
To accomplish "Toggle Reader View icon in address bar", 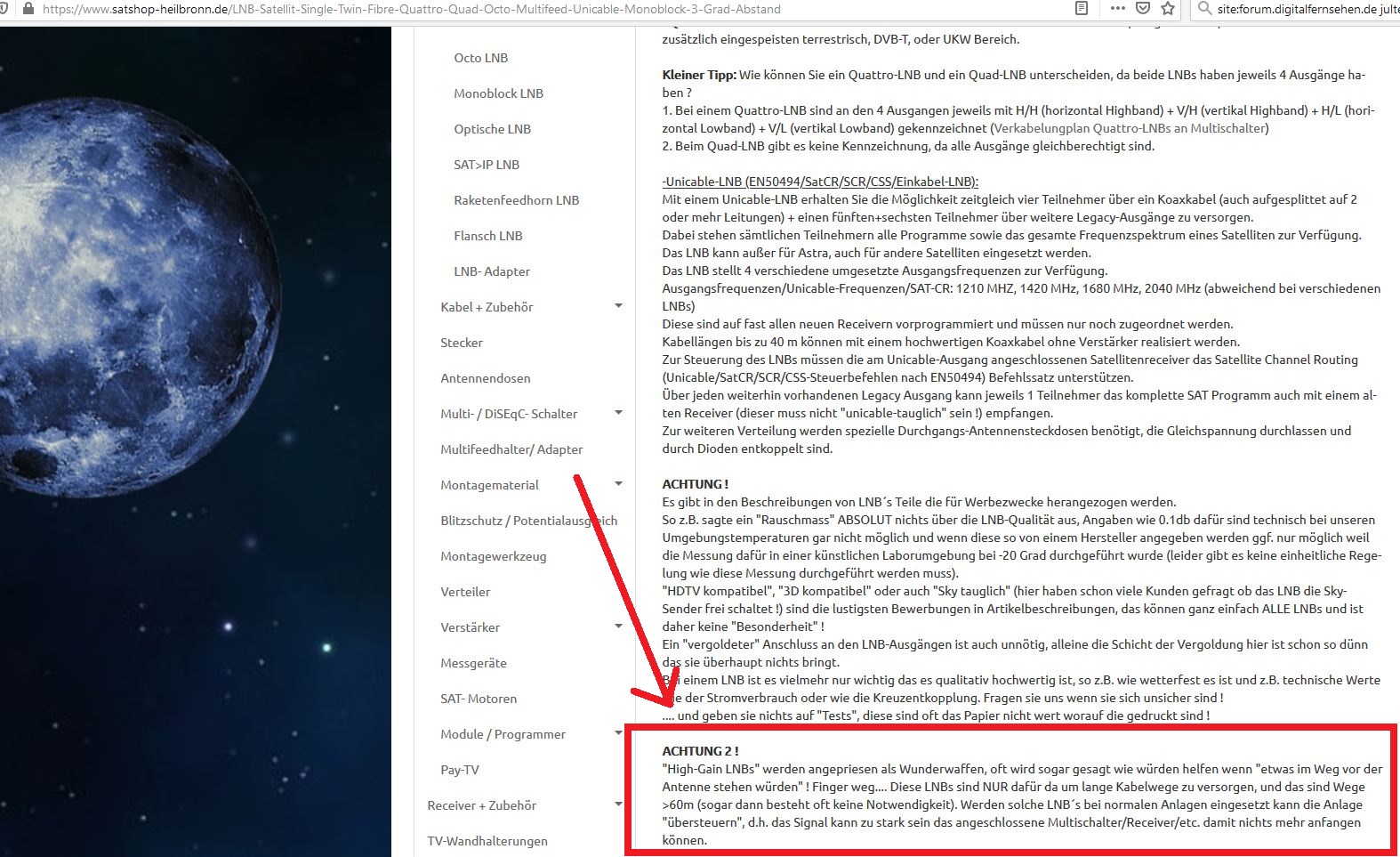I will pos(1081,9).
